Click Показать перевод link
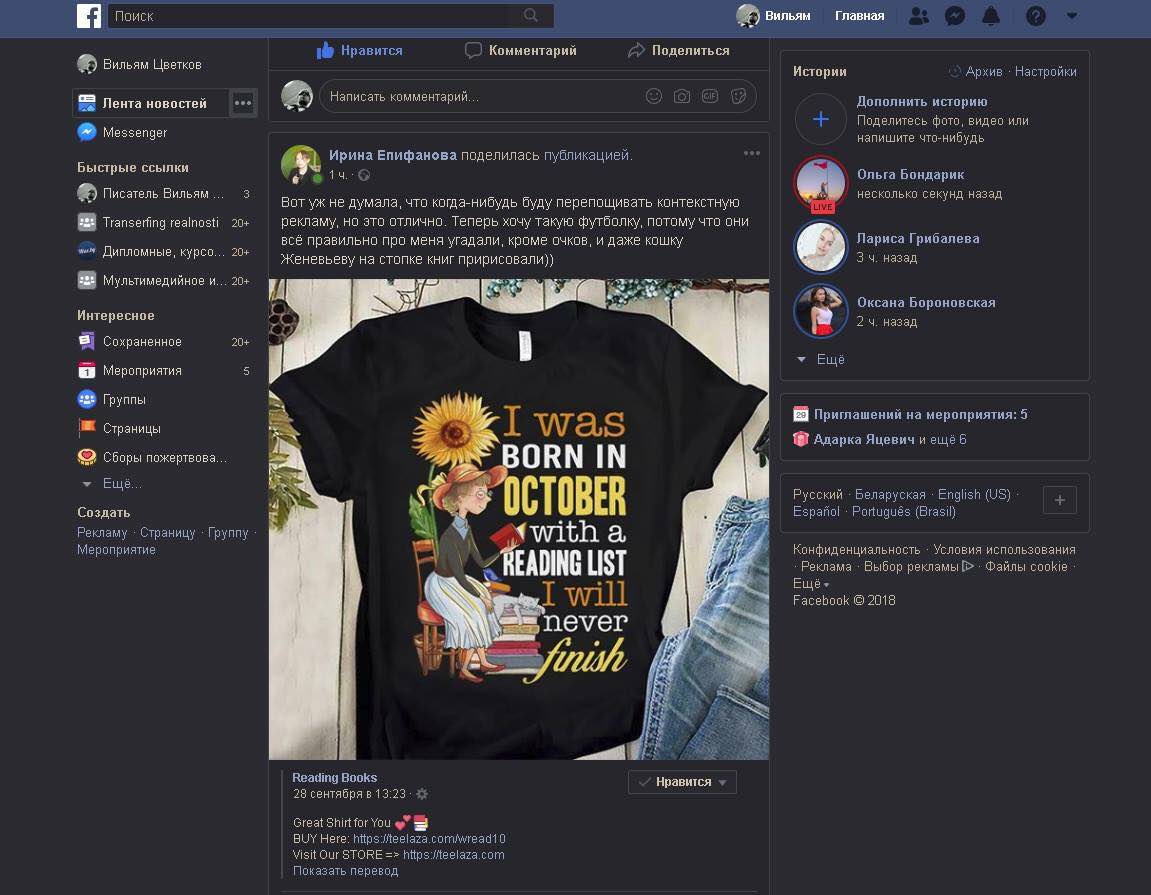Image resolution: width=1151 pixels, height=895 pixels. point(346,871)
